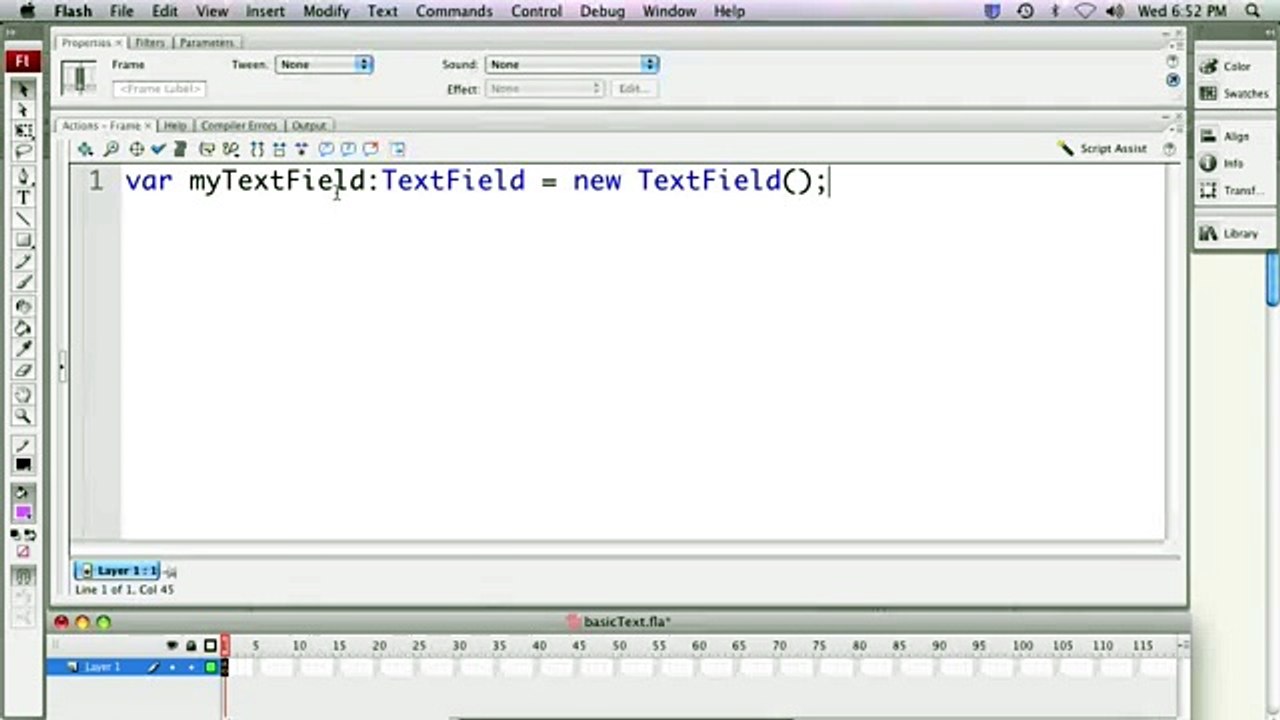The height and width of the screenshot is (720, 1280).
Task: Click the Collapse between braces icon
Action: pyautogui.click(x=257, y=149)
